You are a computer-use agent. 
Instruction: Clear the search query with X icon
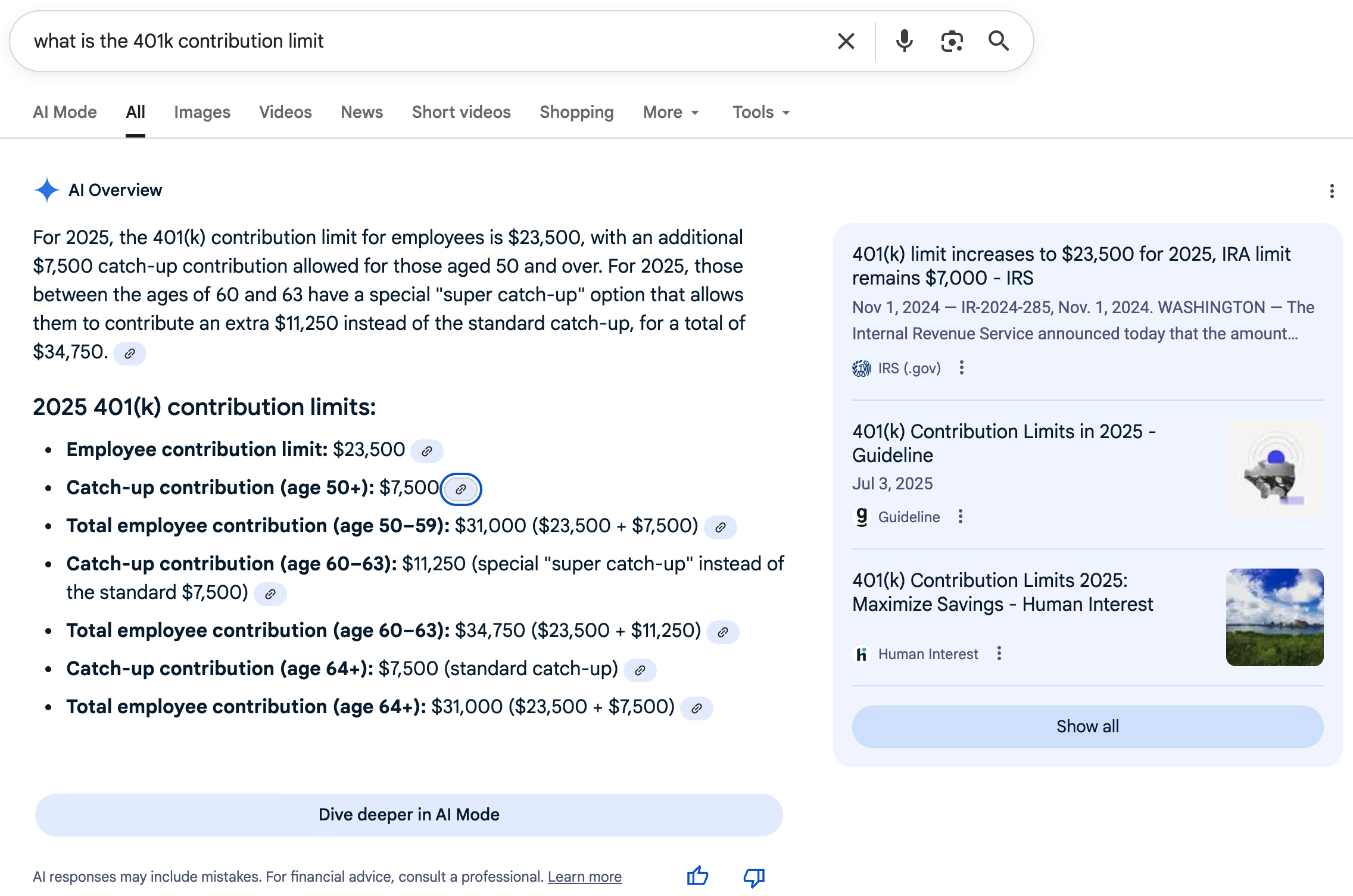point(846,41)
